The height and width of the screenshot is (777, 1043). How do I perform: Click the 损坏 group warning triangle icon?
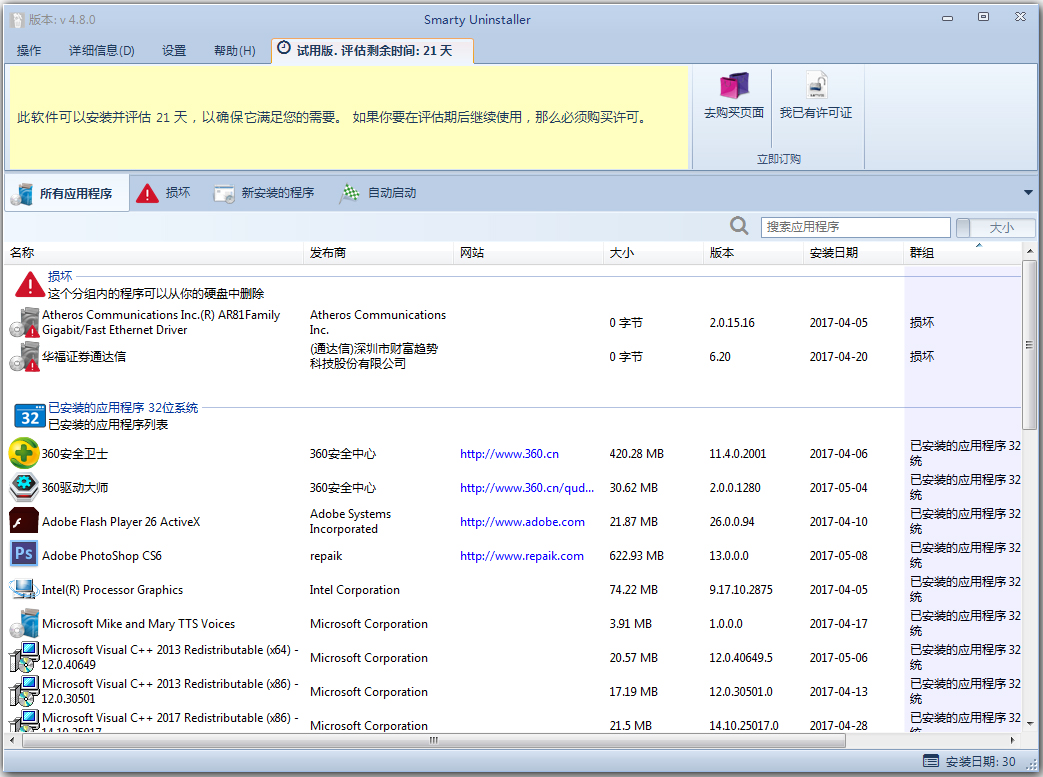click(x=30, y=284)
